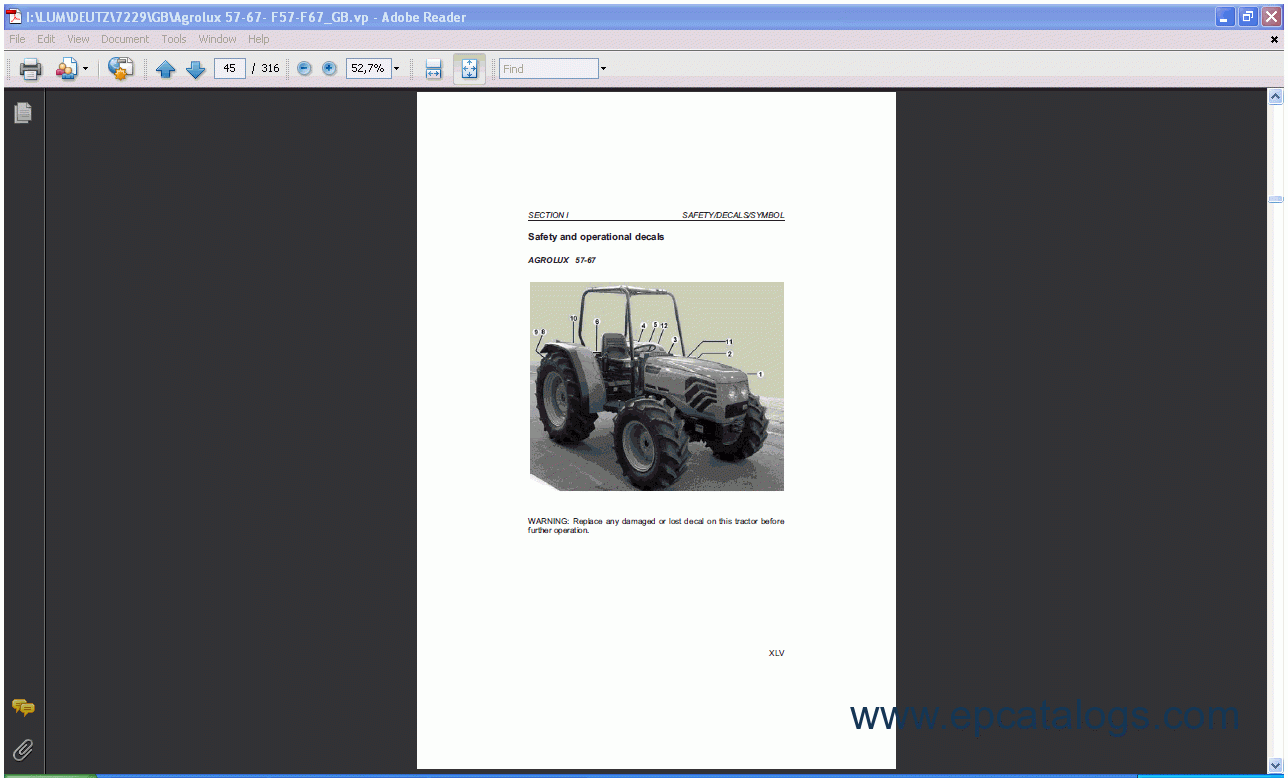Close the document with the menu-bar X
Image resolution: width=1288 pixels, height=778 pixels.
point(1275,40)
